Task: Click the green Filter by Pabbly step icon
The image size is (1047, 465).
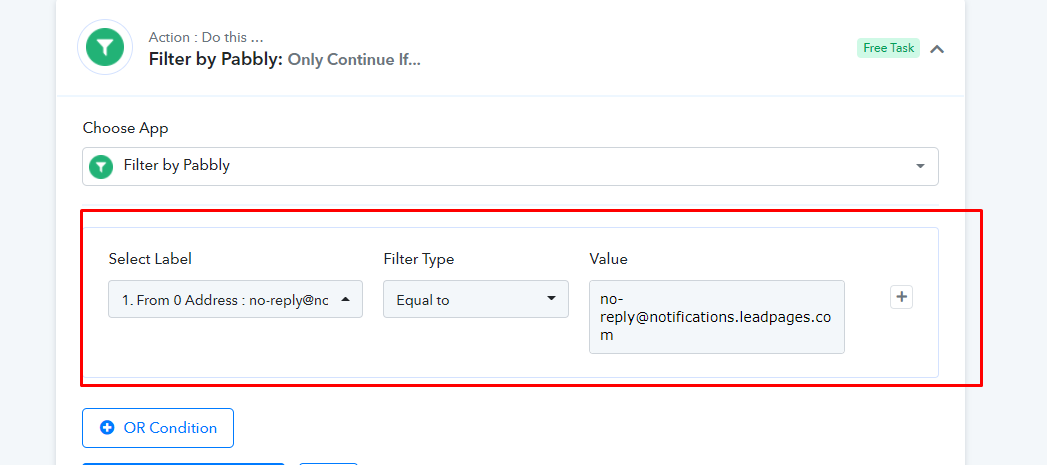Action: point(105,47)
